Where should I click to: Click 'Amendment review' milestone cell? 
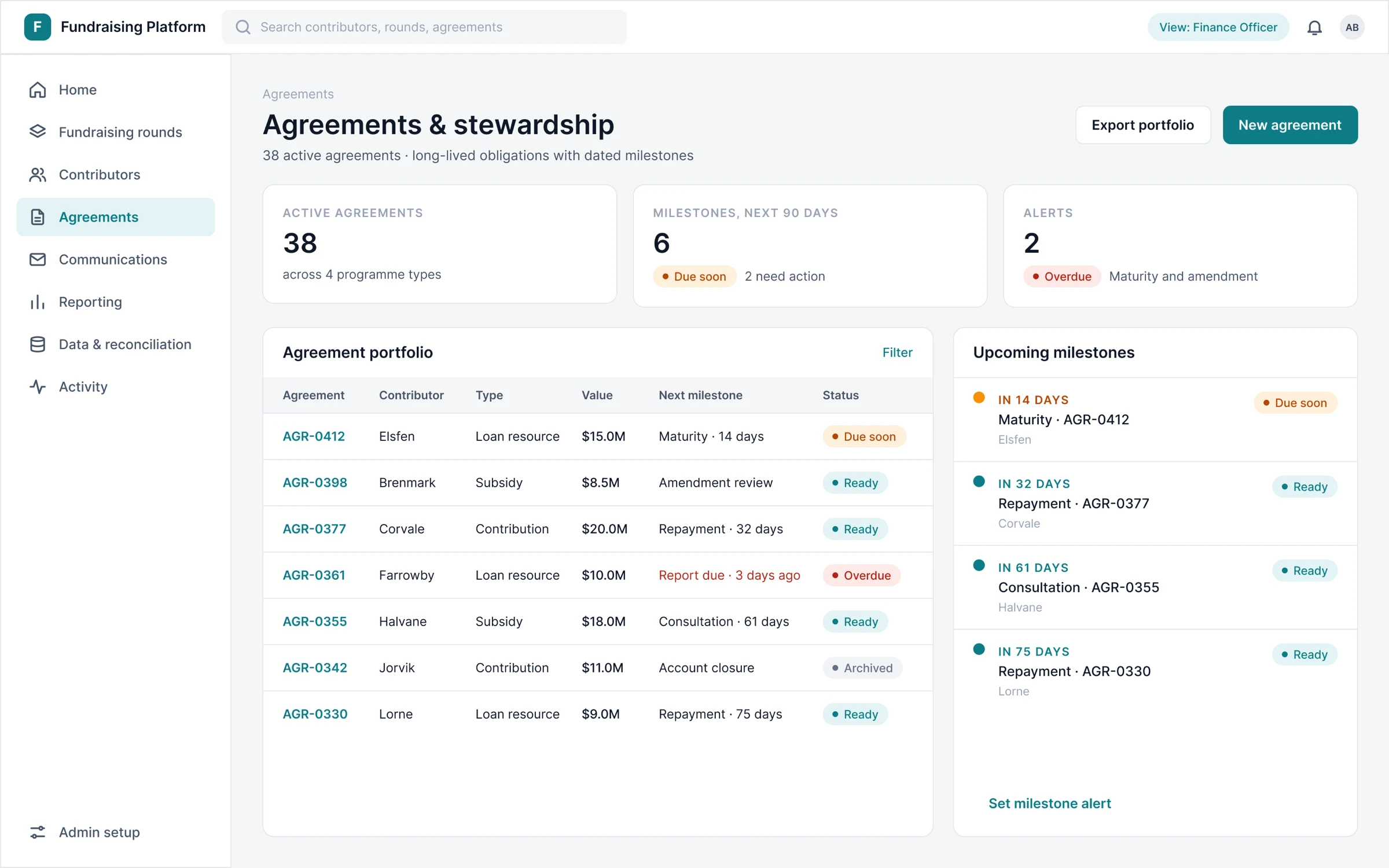(x=715, y=483)
